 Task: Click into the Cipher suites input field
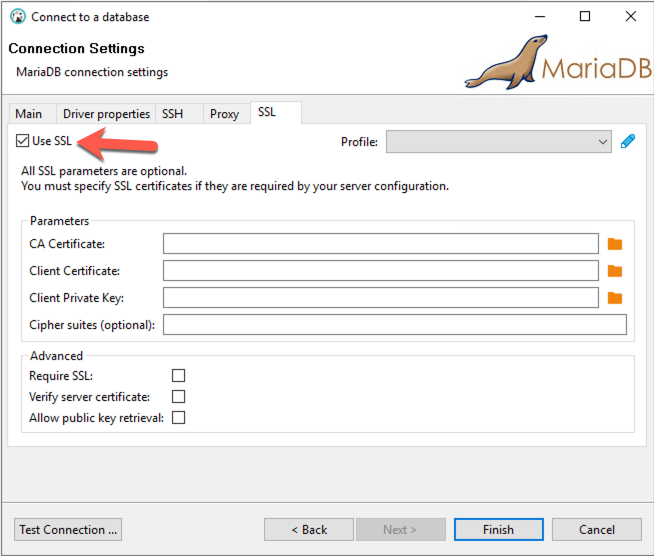pyautogui.click(x=394, y=325)
